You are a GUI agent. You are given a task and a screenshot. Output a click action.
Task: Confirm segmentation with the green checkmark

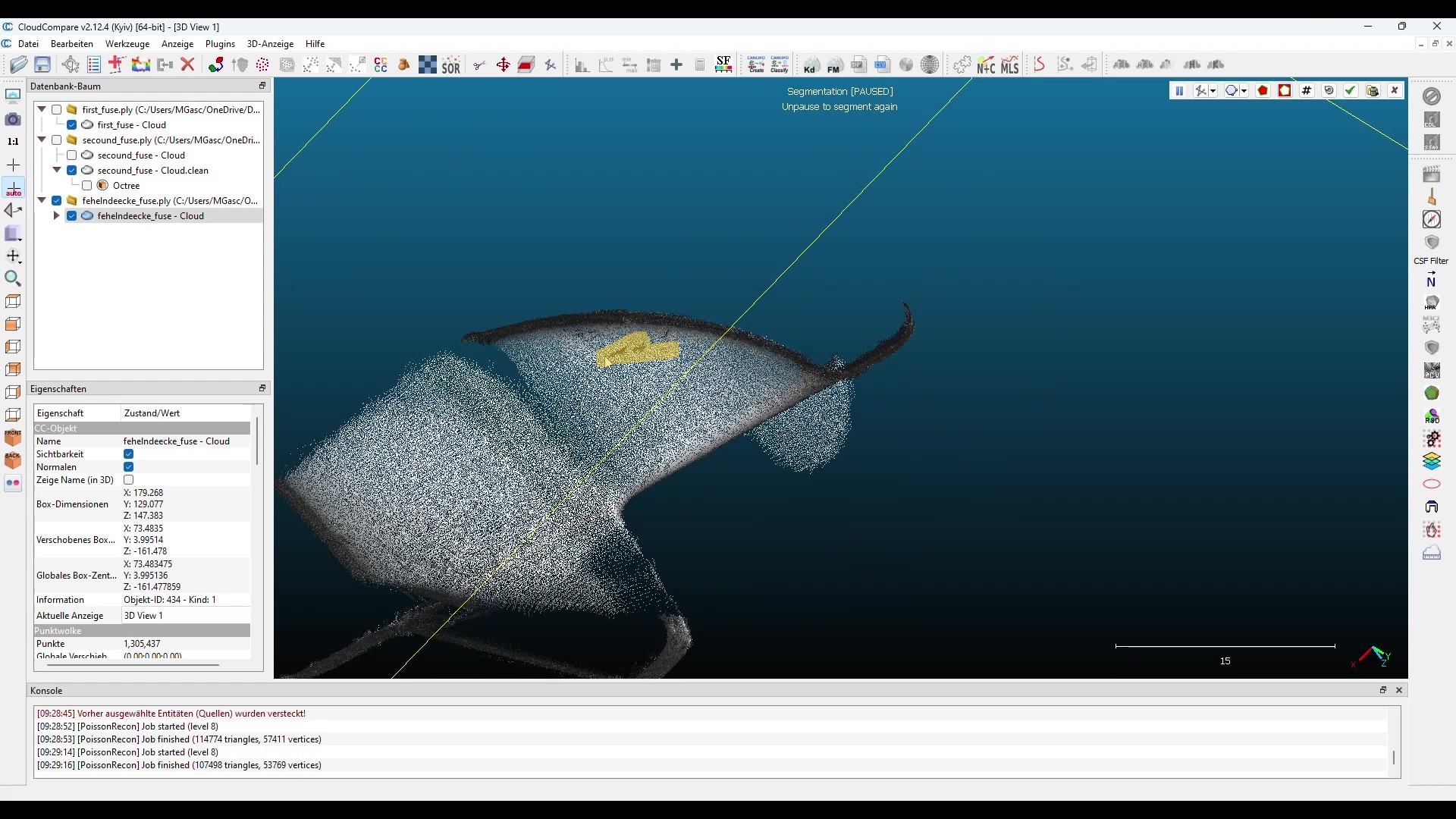click(1351, 91)
